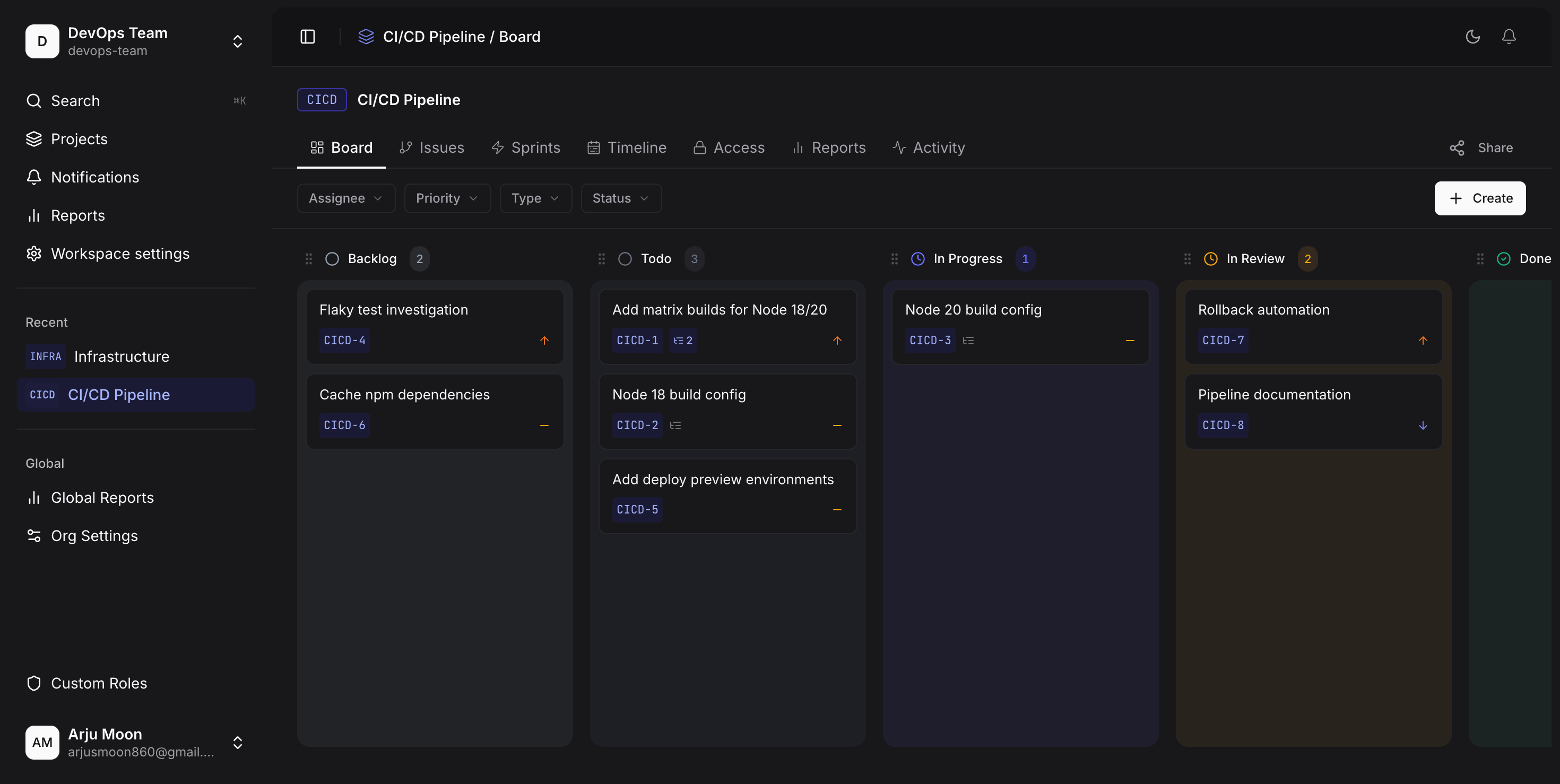The width and height of the screenshot is (1560, 784).
Task: Switch to dark mode moon icon
Action: pos(1472,37)
